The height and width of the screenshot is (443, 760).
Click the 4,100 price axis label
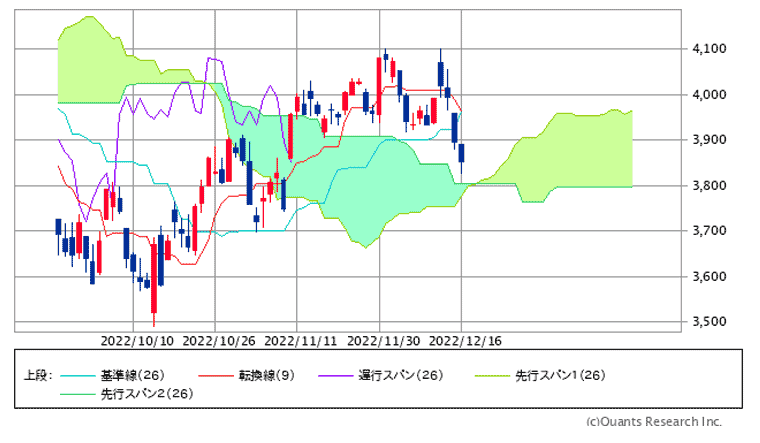[x=707, y=49]
